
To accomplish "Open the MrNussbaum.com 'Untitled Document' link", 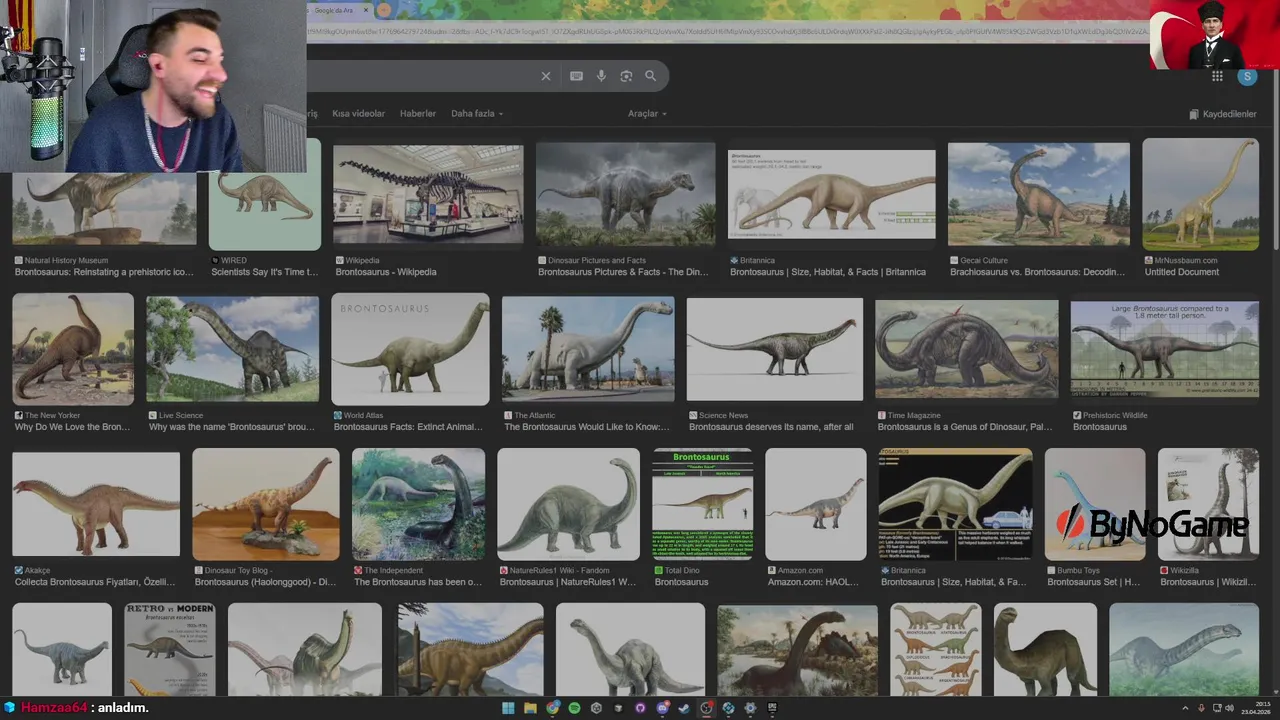I will coord(1182,272).
